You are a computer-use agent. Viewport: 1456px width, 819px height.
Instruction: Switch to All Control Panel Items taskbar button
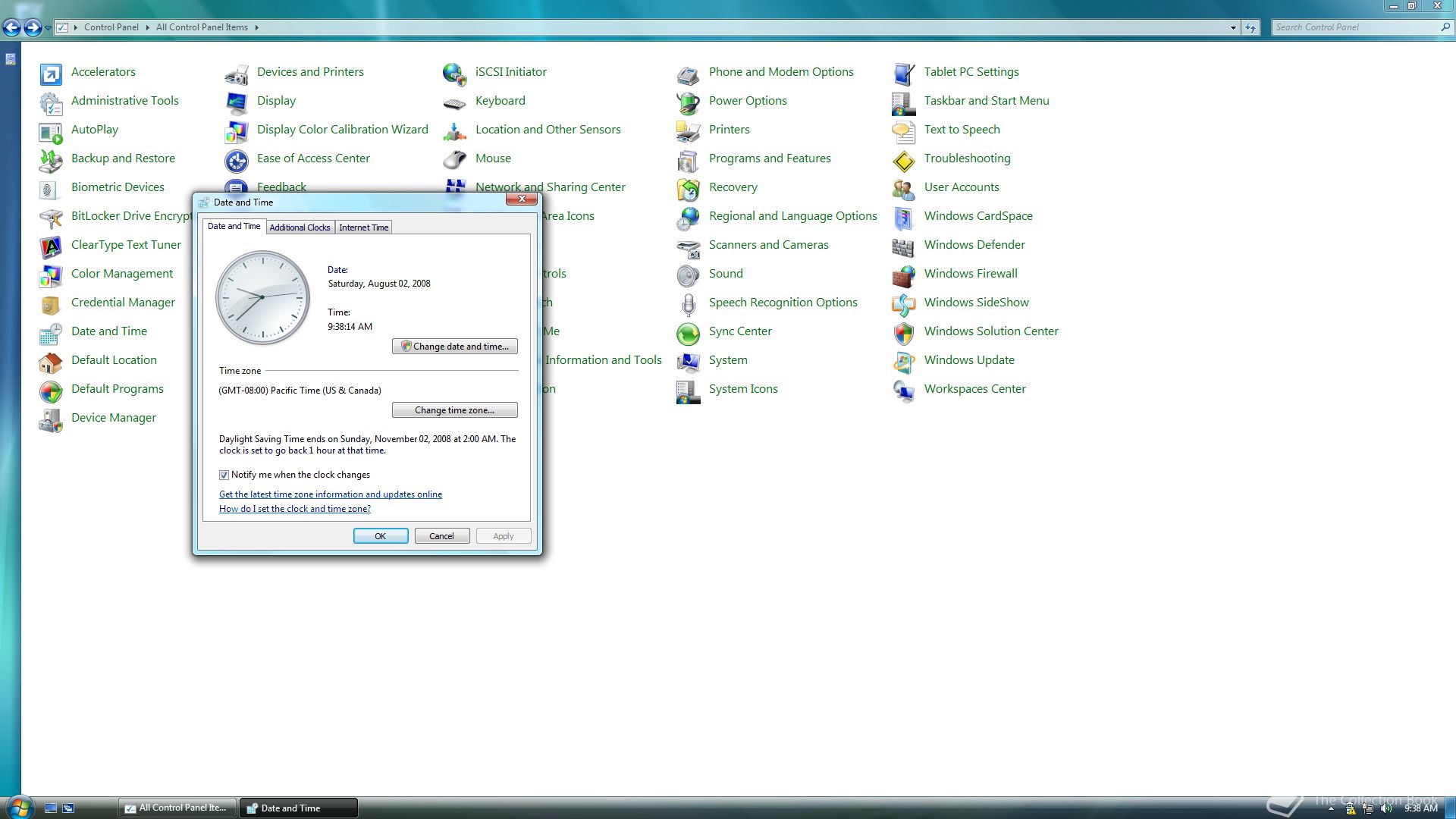[x=177, y=808]
